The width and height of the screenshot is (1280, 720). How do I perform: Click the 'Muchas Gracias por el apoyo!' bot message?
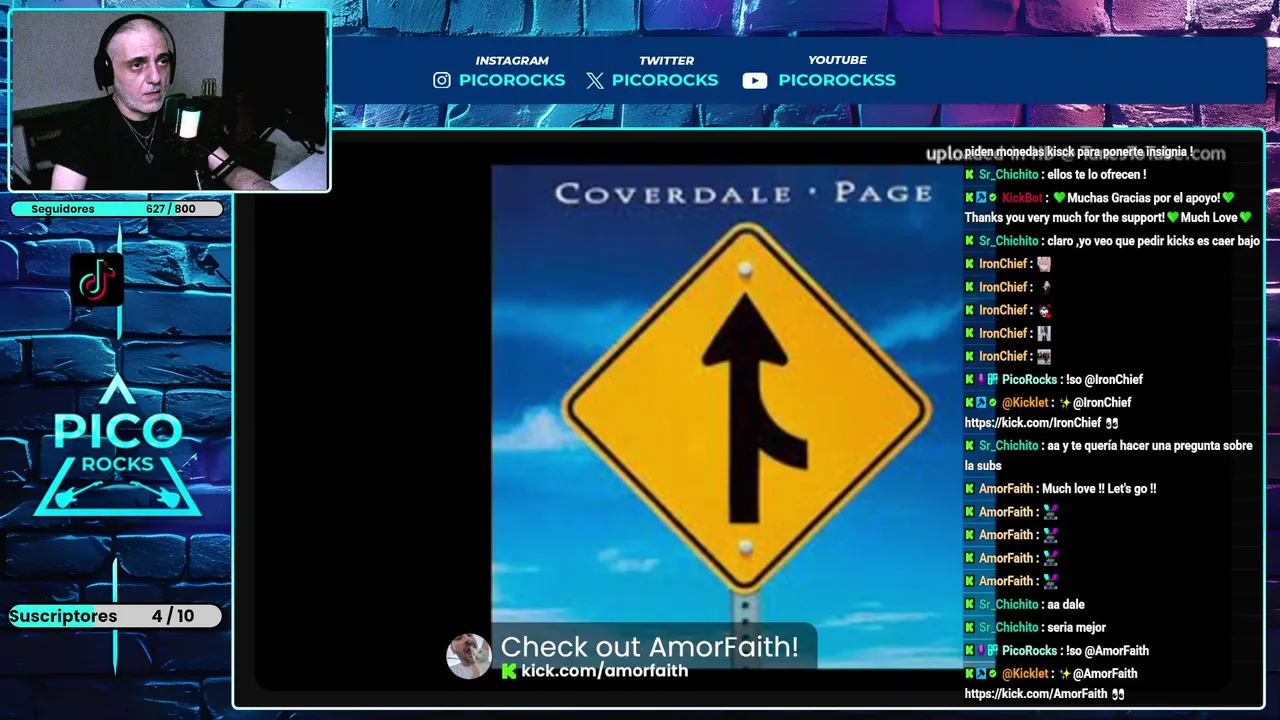coord(1108,208)
